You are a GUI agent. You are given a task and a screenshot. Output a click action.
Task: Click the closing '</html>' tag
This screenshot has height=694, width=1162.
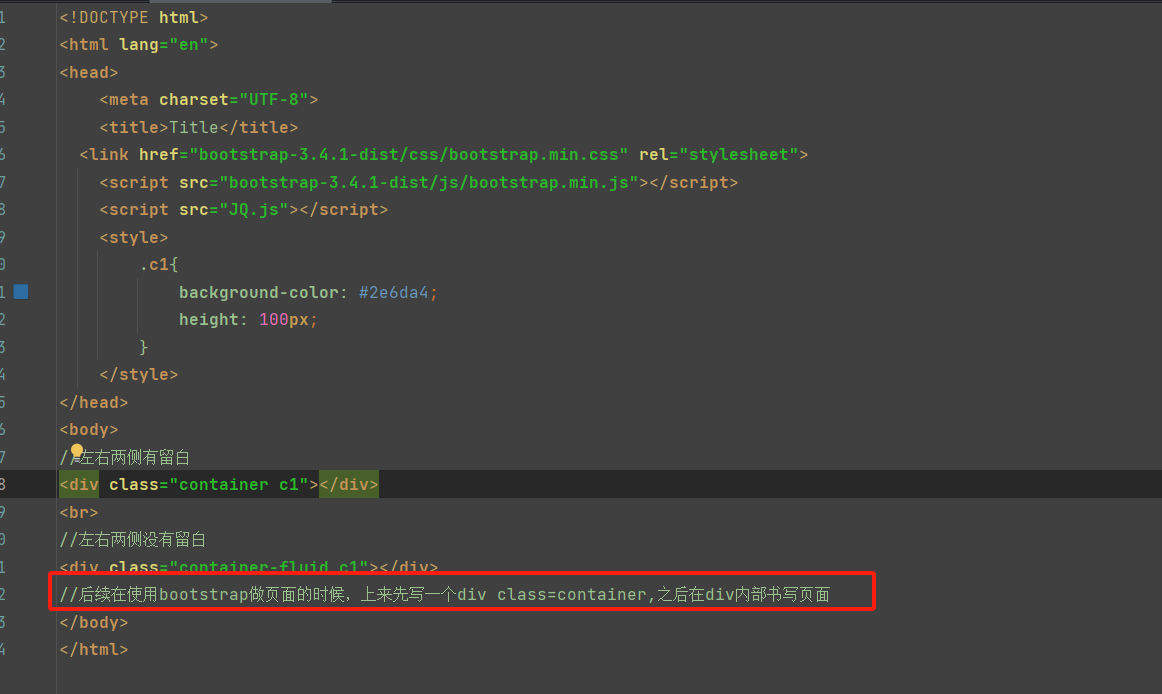pos(94,650)
